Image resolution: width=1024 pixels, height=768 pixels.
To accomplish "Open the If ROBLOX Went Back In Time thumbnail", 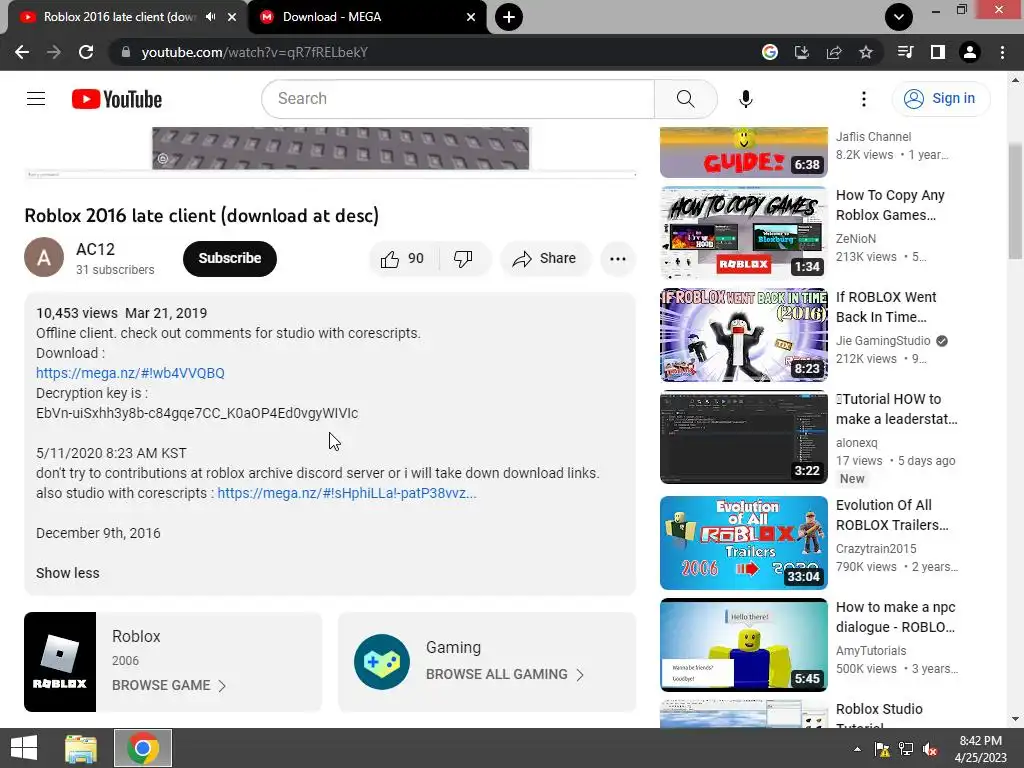I will tap(743, 335).
